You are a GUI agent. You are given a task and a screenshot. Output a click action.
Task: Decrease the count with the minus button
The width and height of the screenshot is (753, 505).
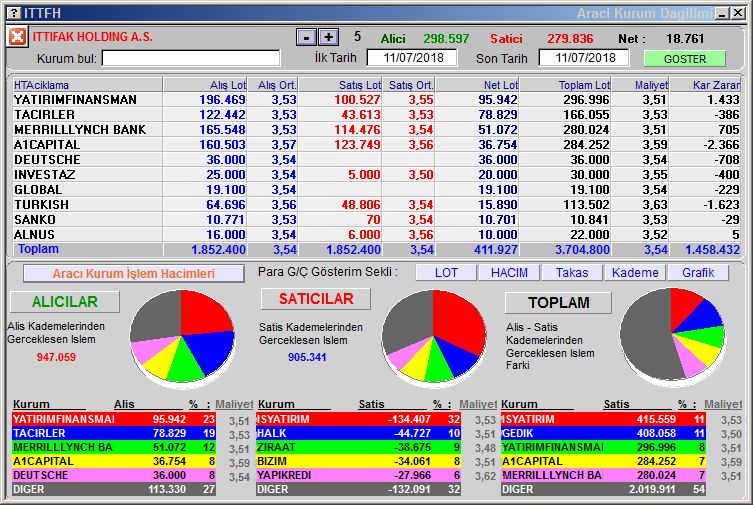[306, 37]
